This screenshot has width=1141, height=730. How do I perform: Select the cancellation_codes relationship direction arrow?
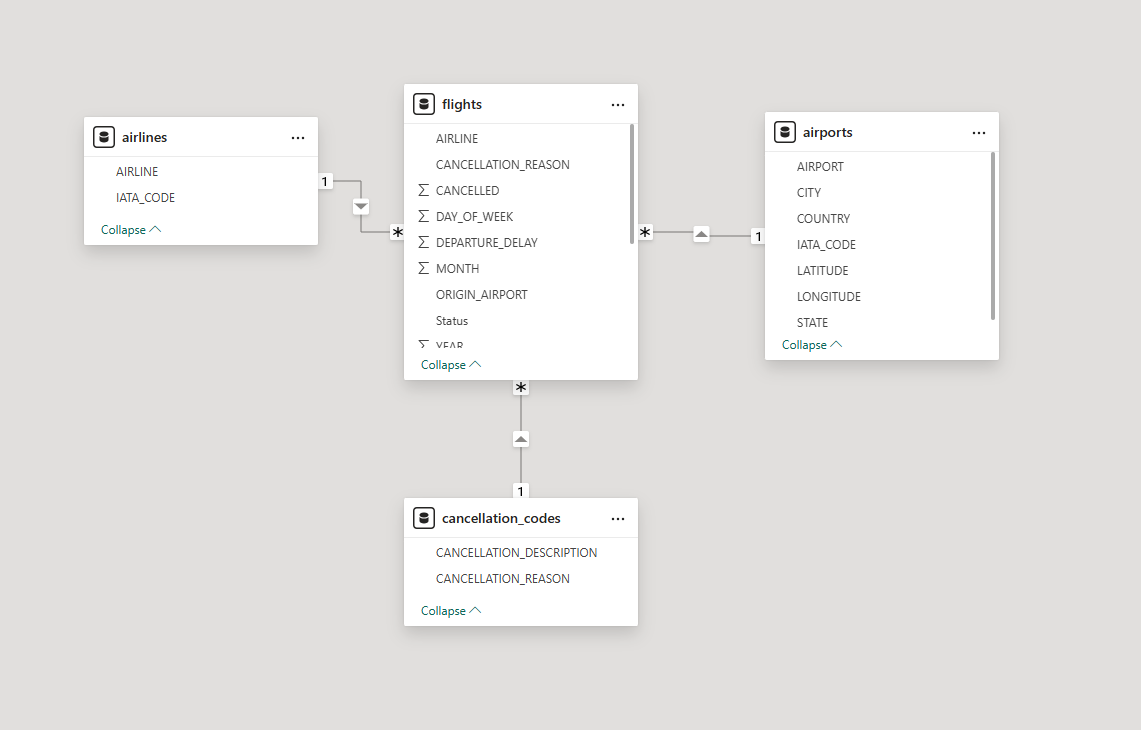point(521,439)
